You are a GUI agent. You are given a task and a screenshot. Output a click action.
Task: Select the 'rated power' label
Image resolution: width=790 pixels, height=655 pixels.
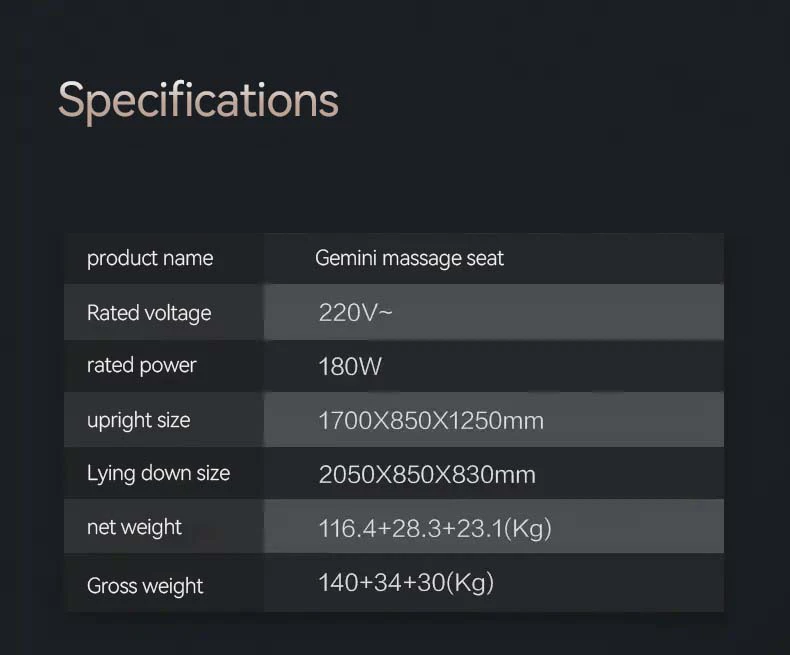coord(141,365)
